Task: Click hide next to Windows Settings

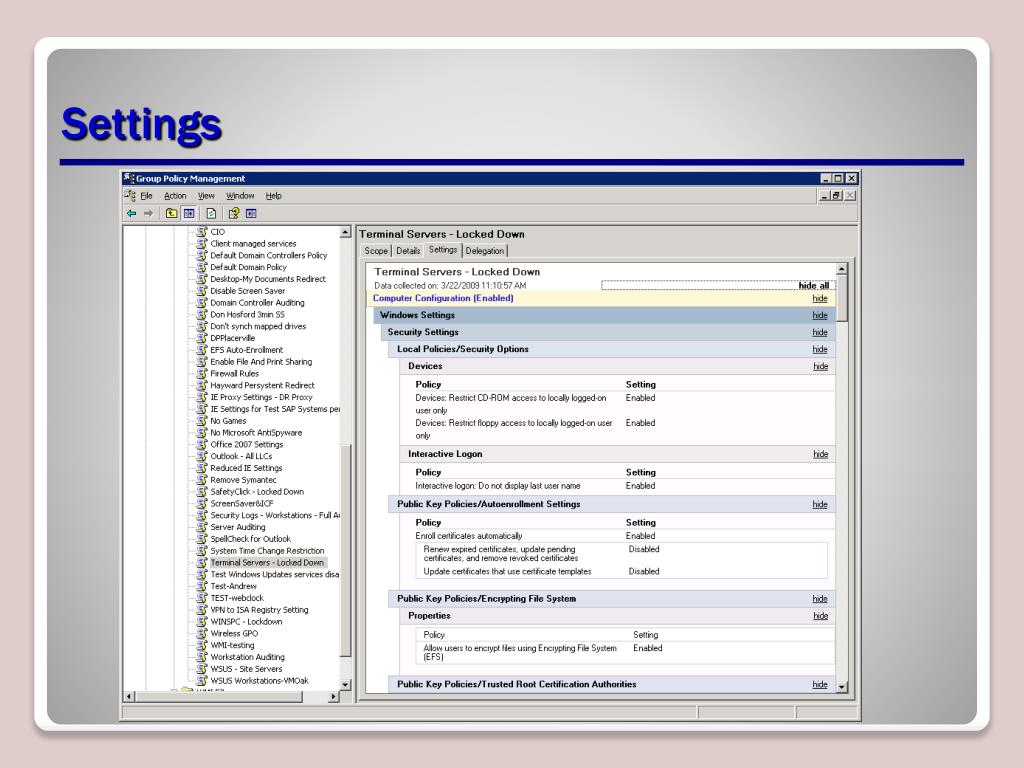Action: pyautogui.click(x=820, y=315)
